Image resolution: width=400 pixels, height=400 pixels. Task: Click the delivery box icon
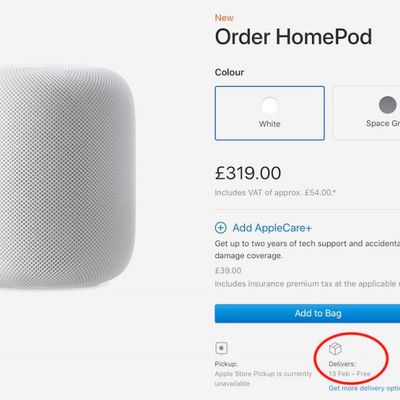[x=335, y=349]
